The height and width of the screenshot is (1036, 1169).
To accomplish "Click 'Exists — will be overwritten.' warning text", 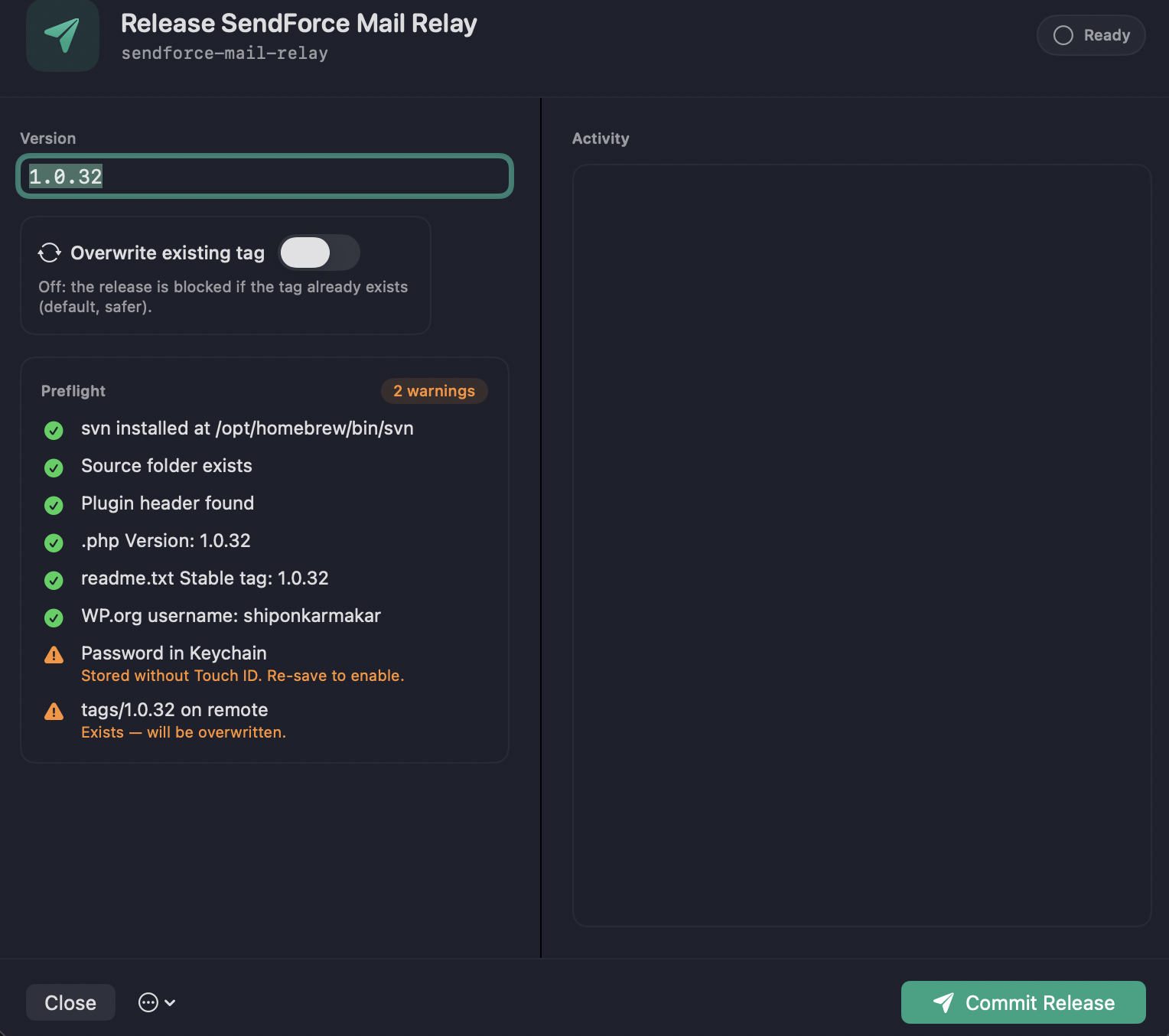I will pyautogui.click(x=184, y=732).
